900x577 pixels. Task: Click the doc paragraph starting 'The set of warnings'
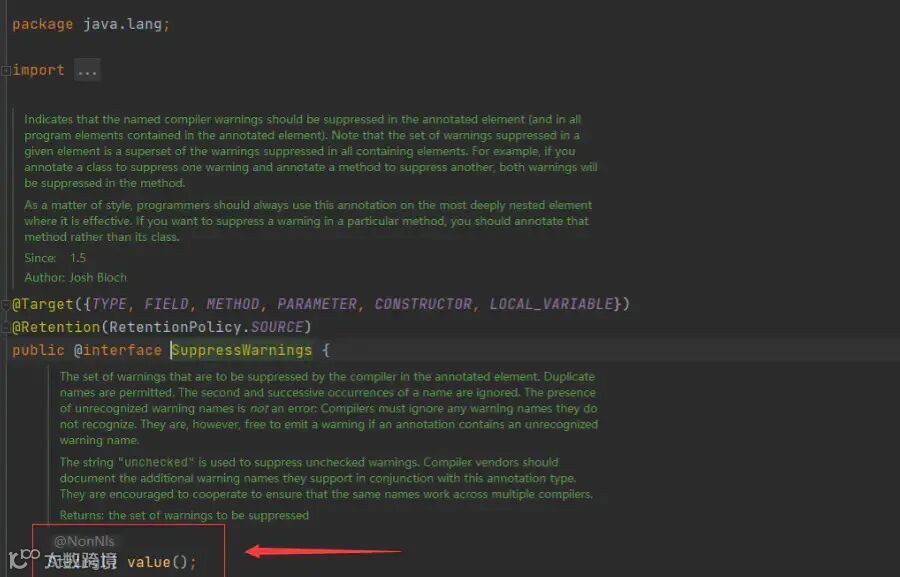pyautogui.click(x=329, y=408)
